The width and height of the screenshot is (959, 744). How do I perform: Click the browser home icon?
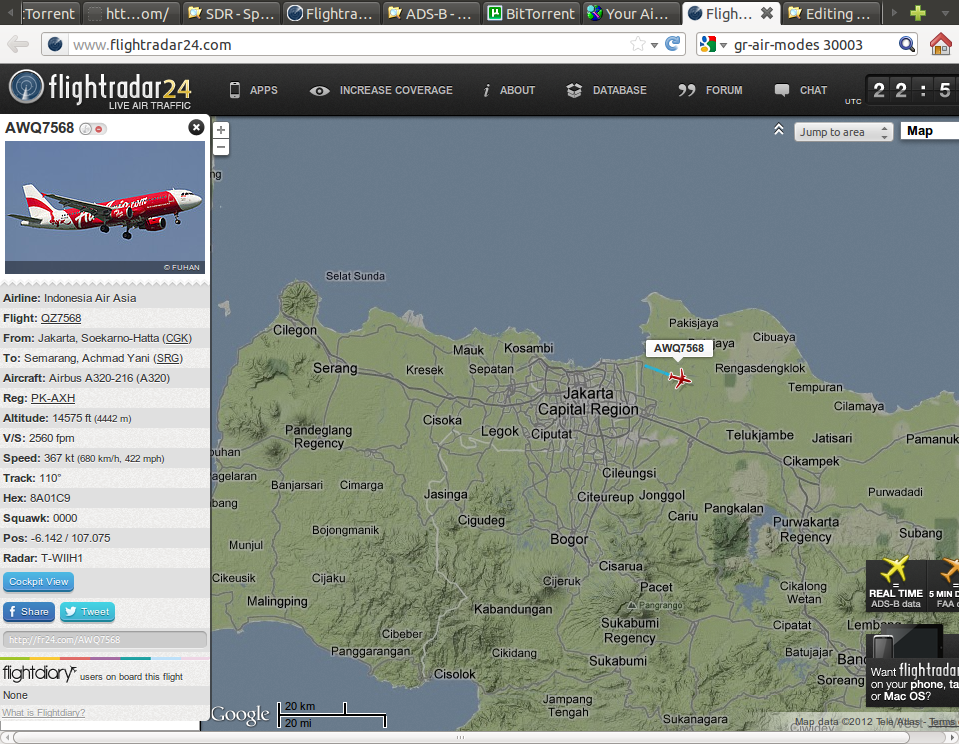940,44
